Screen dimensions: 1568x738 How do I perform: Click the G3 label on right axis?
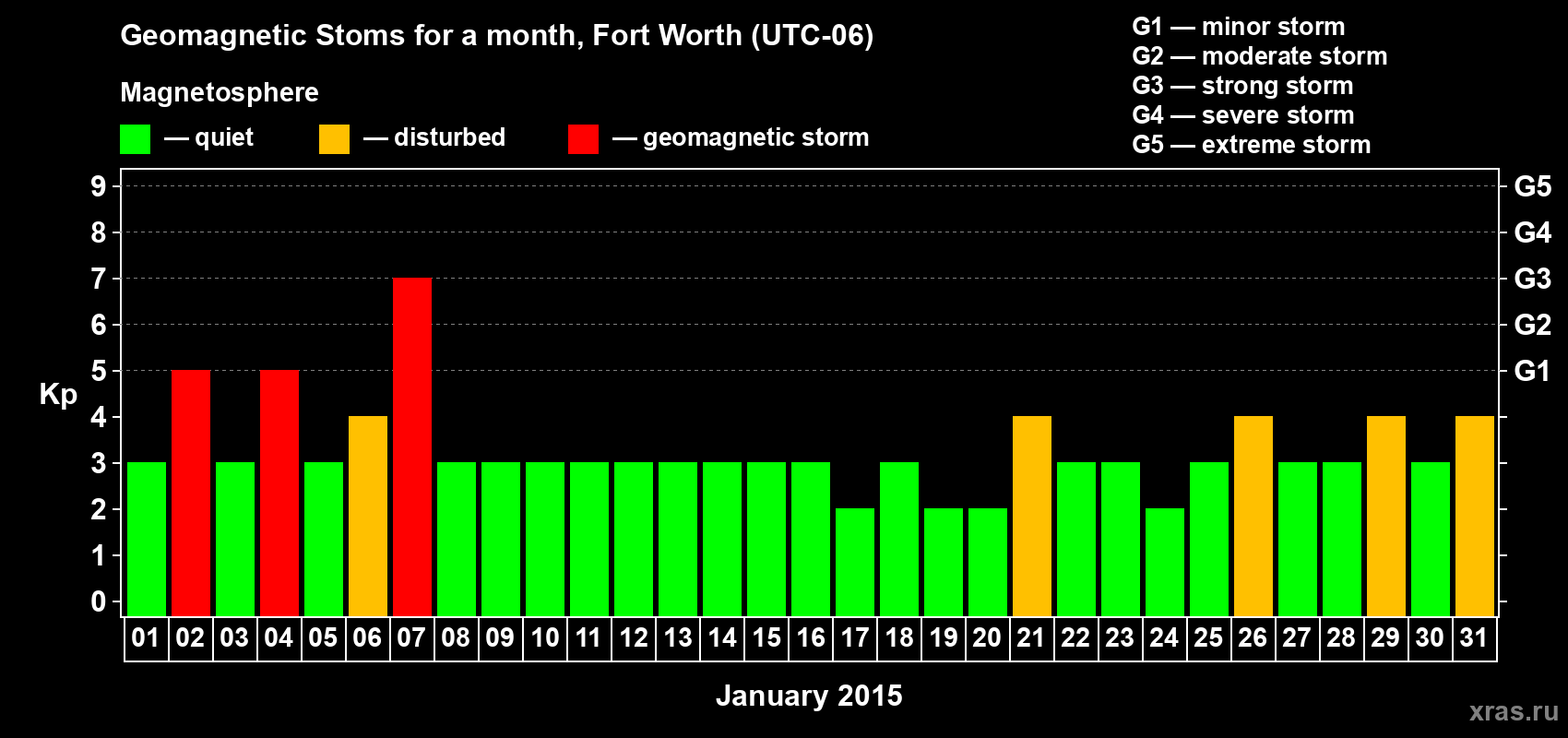coord(1533,279)
